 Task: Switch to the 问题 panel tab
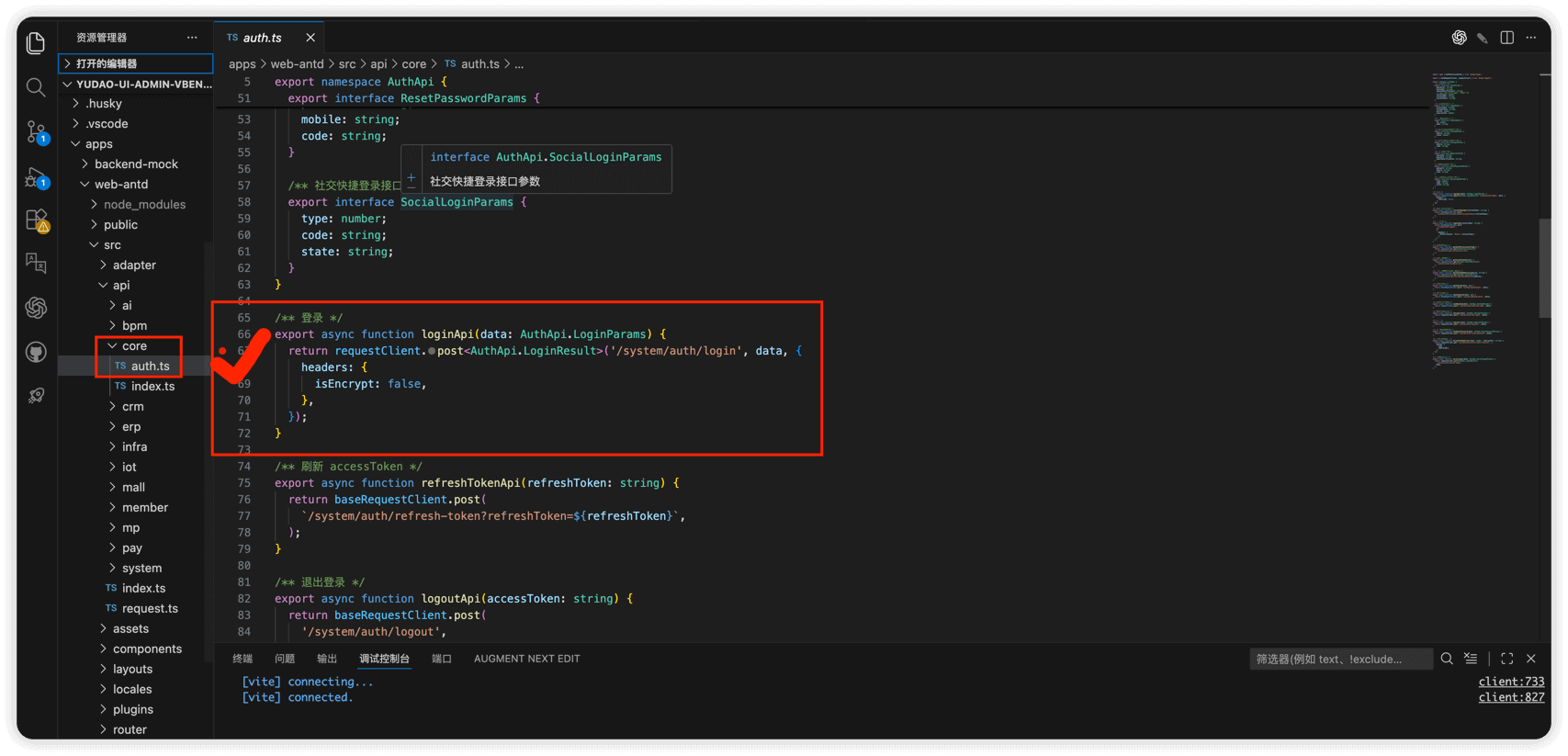[285, 659]
